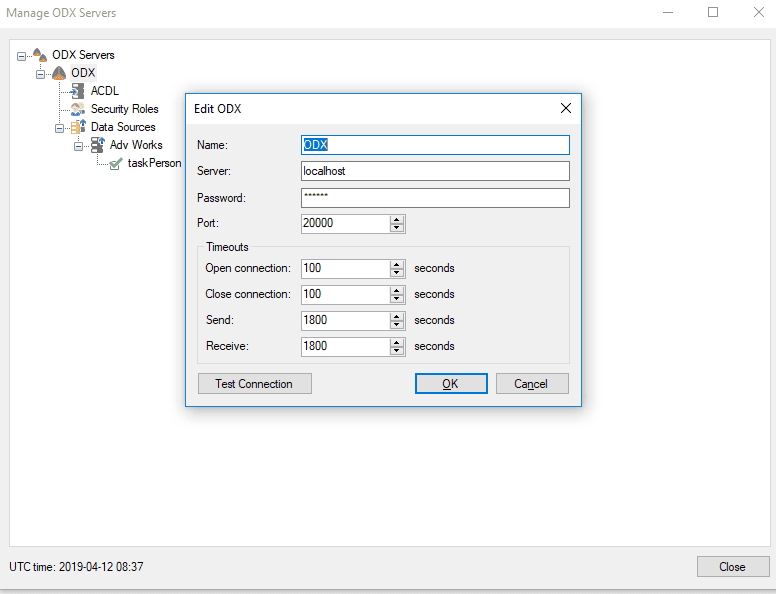Select Adv Works in the tree
The height and width of the screenshot is (594, 776).
click(x=136, y=145)
